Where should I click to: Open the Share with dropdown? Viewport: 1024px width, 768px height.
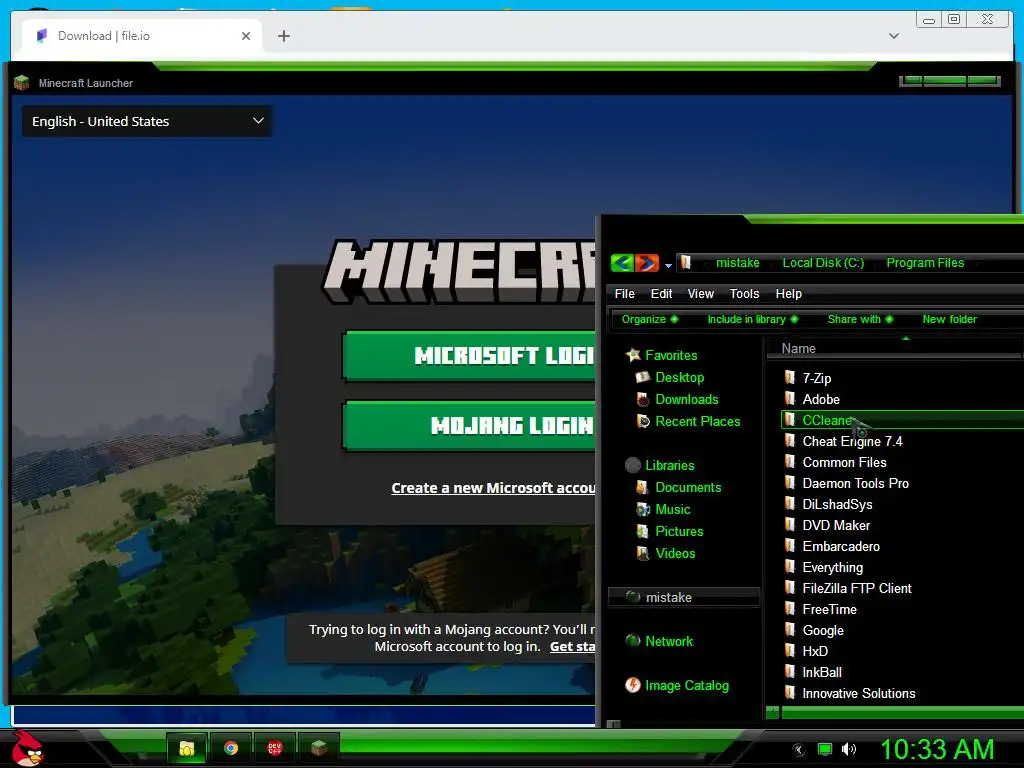click(x=860, y=319)
